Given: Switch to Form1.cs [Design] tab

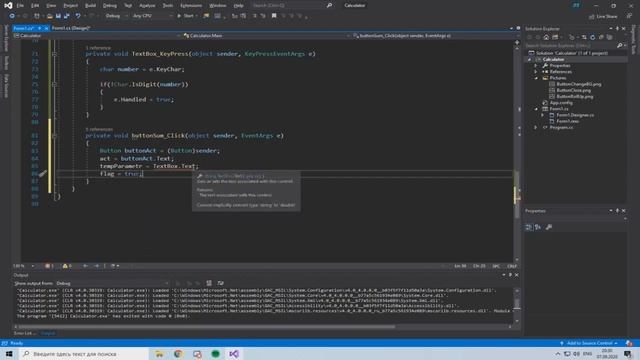Looking at the screenshot, I should 71,28.
